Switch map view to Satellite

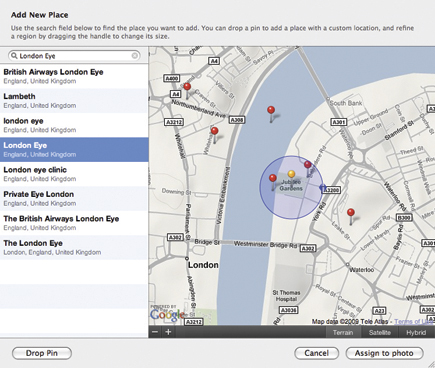(x=380, y=332)
